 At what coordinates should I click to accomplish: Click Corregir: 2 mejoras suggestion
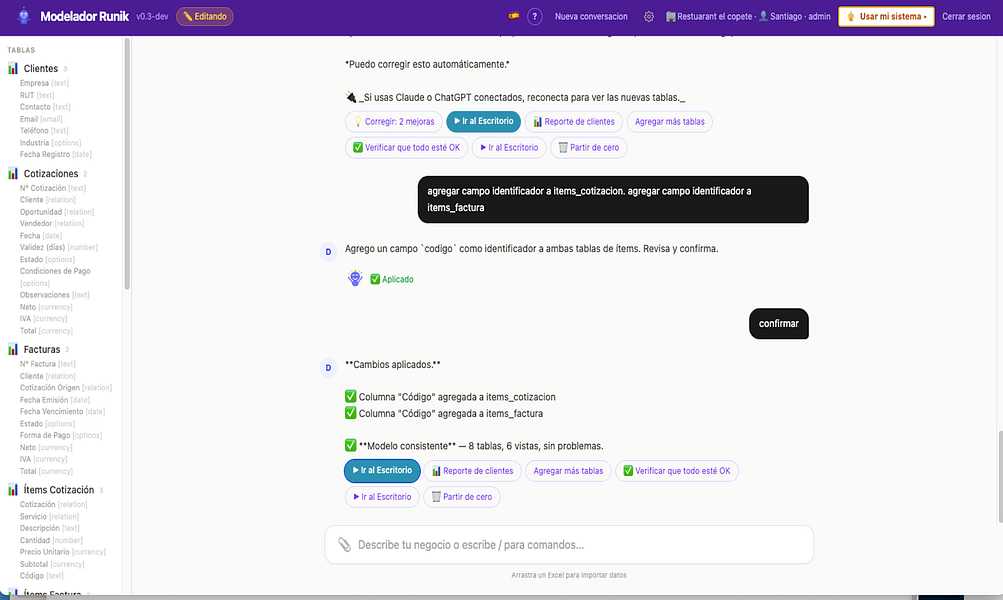click(x=393, y=122)
